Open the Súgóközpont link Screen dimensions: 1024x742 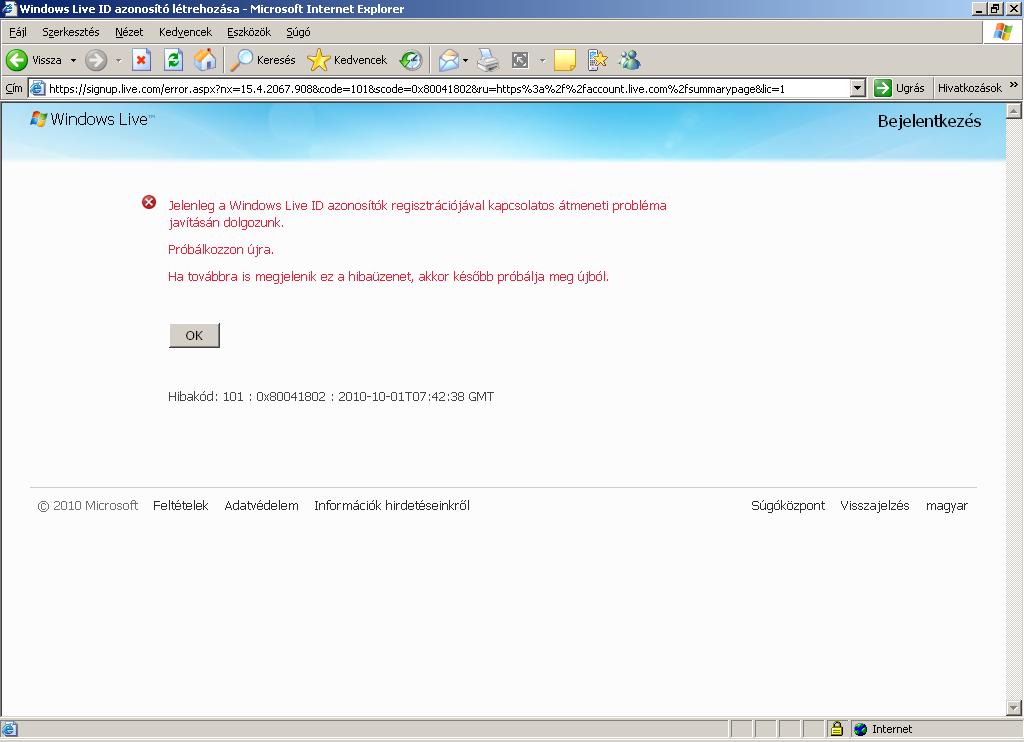788,506
